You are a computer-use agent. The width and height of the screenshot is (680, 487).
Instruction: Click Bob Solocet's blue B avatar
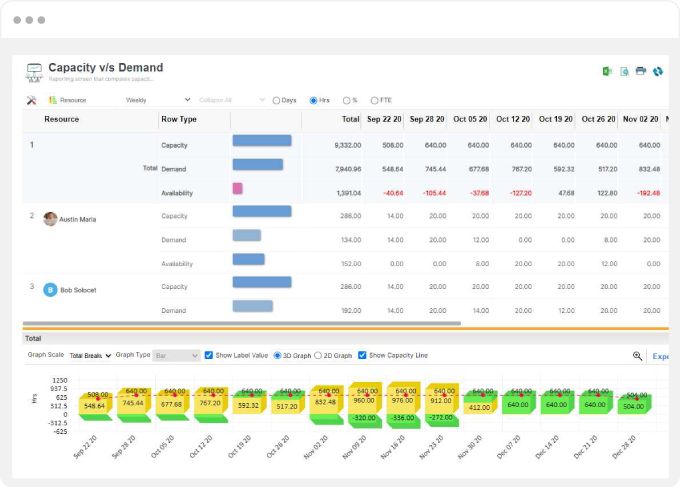pyautogui.click(x=50, y=290)
